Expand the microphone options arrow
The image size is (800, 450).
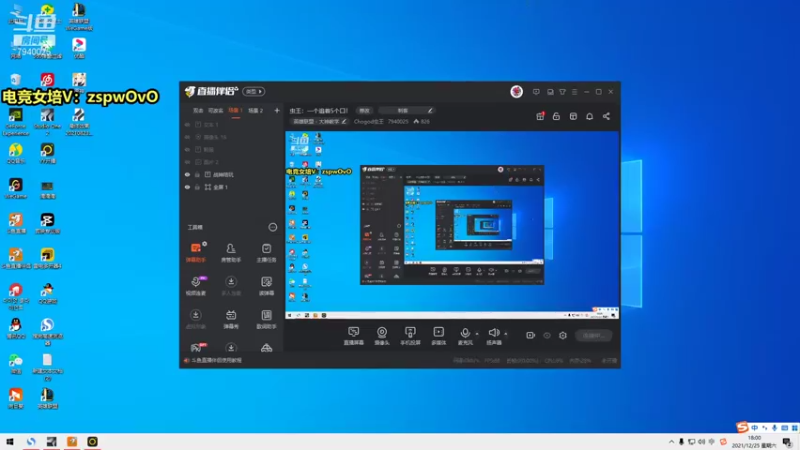(477, 334)
